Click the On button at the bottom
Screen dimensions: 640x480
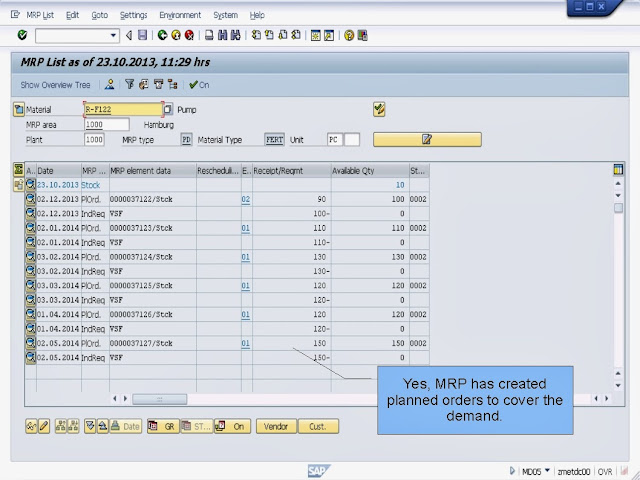pyautogui.click(x=232, y=426)
